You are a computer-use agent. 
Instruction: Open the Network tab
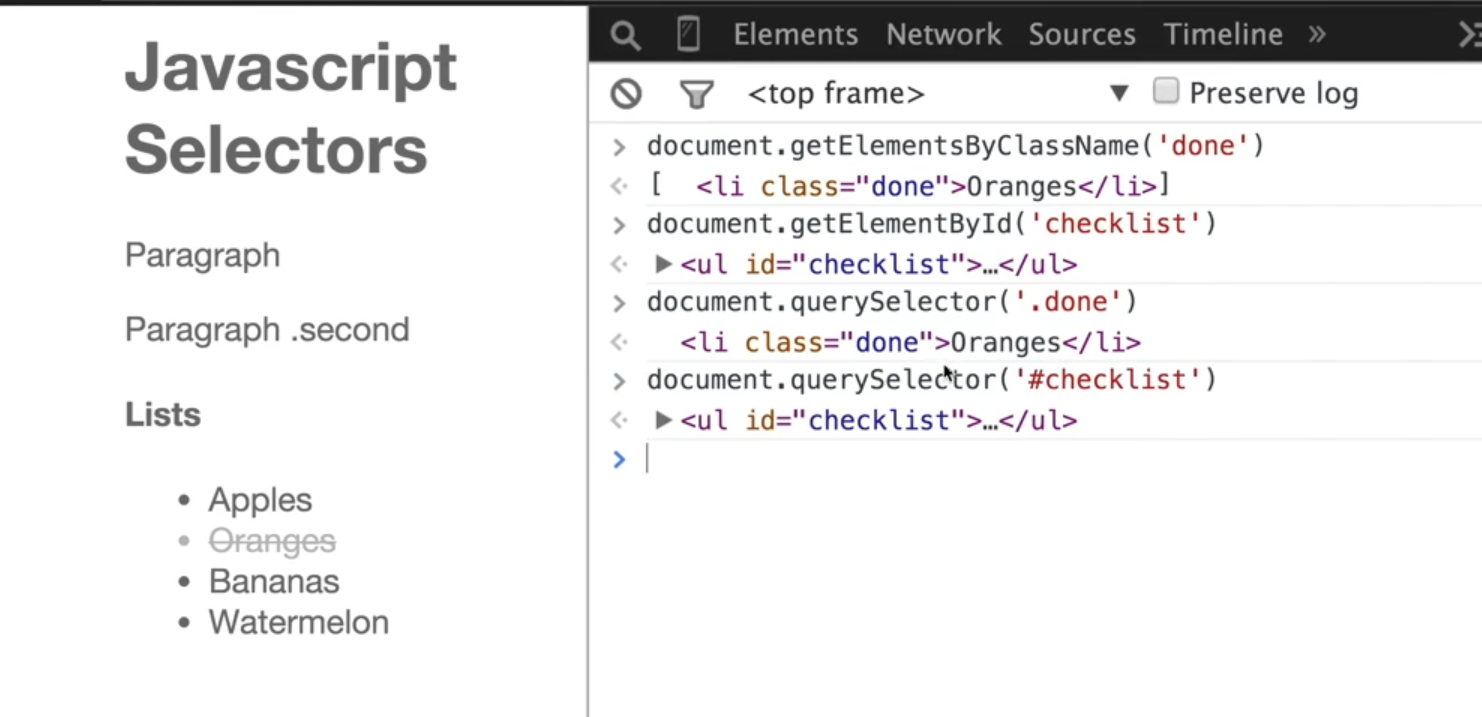[x=943, y=35]
